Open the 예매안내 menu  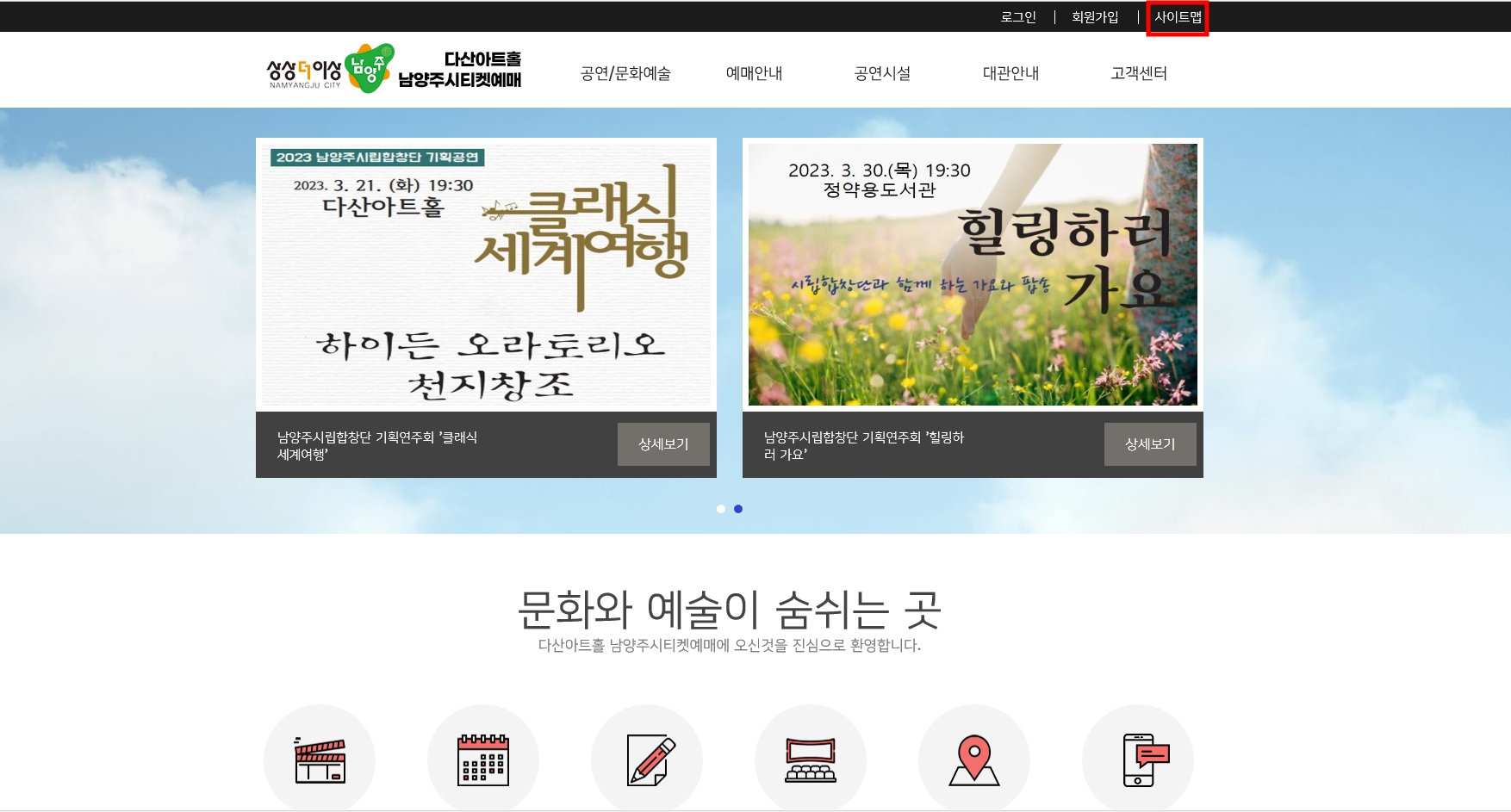pyautogui.click(x=754, y=73)
